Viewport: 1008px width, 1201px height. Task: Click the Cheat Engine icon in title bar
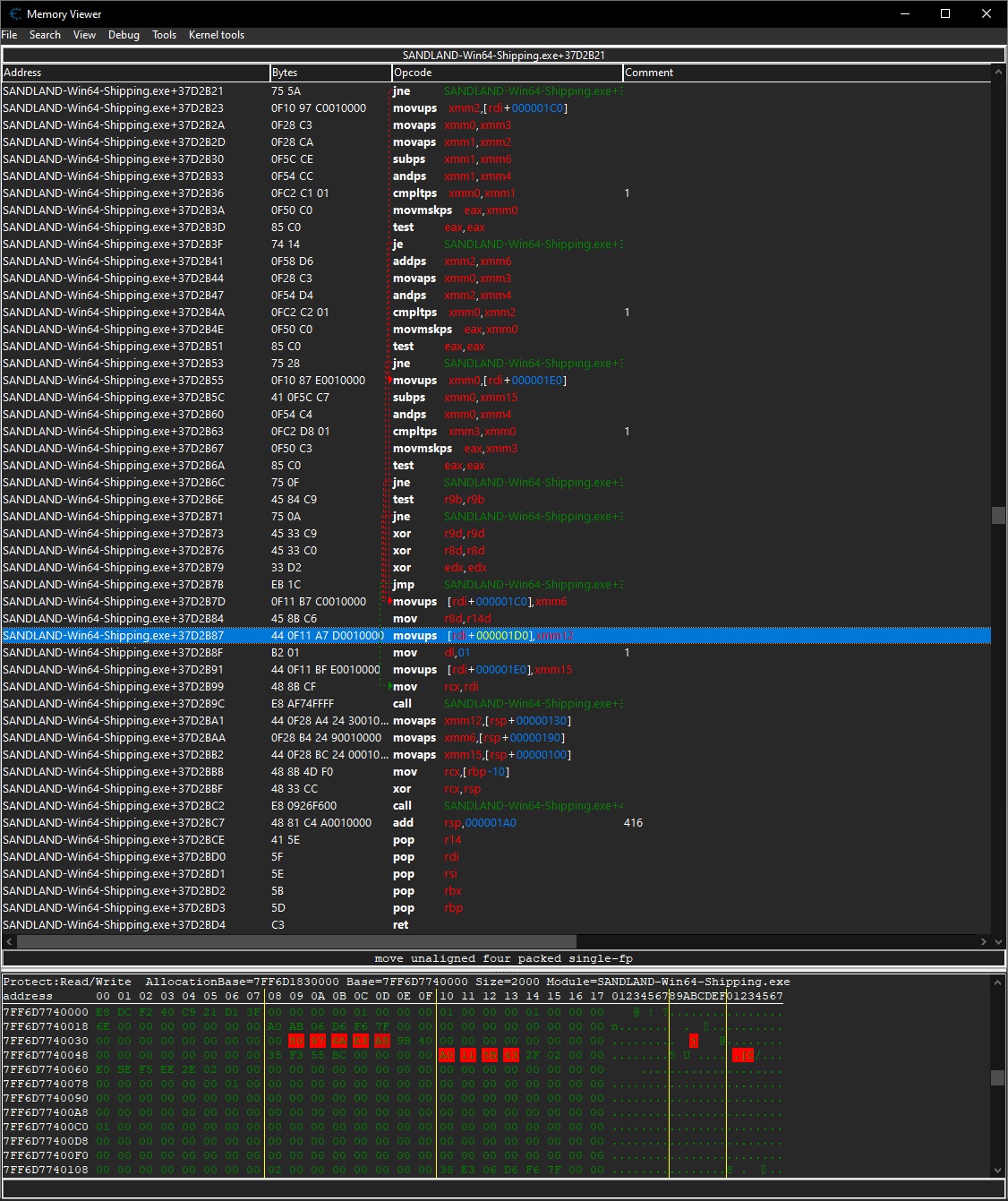click(x=14, y=13)
